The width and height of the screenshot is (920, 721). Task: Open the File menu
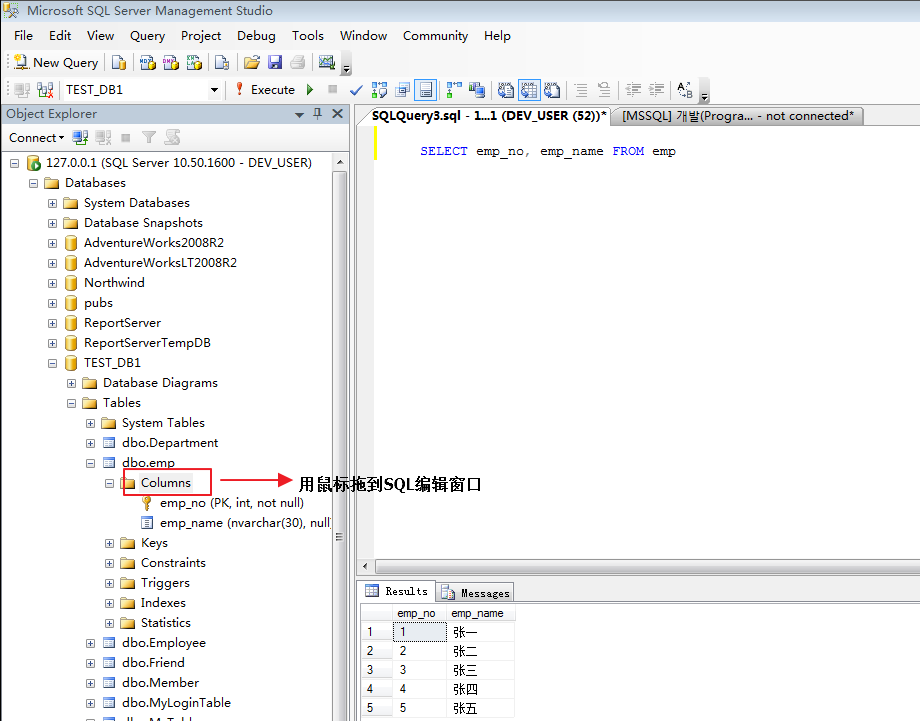coord(23,36)
